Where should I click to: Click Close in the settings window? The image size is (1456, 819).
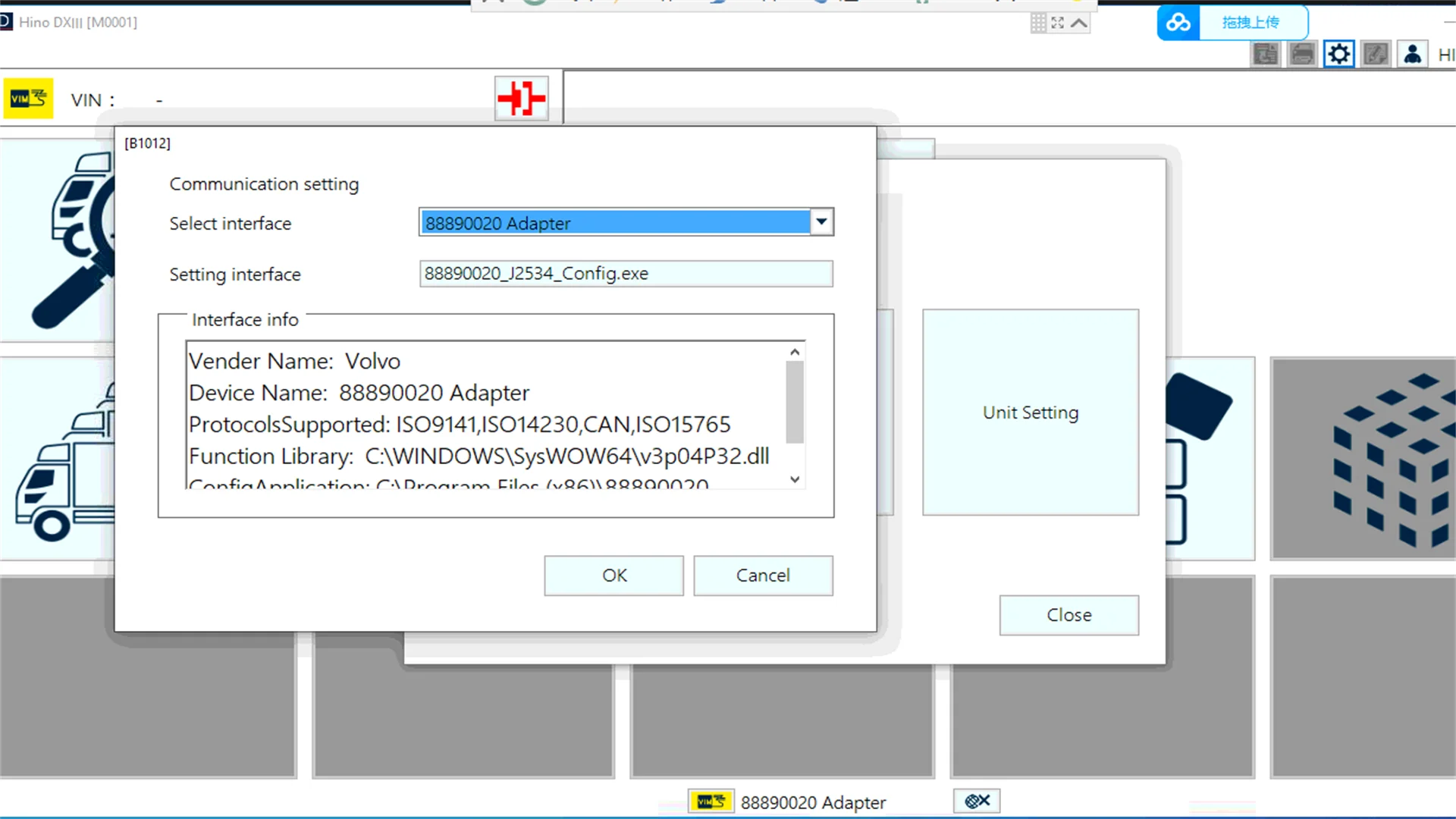[1069, 615]
